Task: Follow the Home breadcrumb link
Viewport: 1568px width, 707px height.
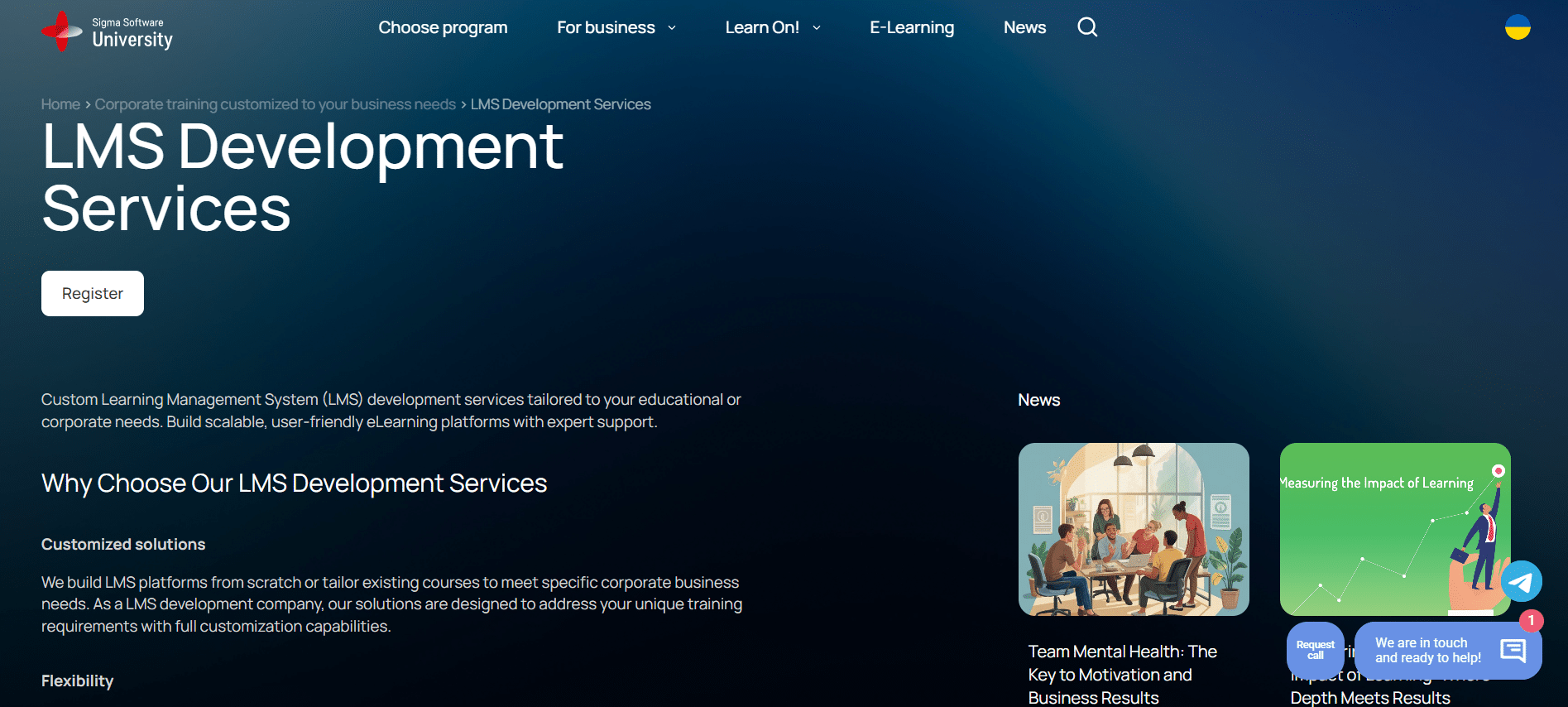Action: (60, 104)
